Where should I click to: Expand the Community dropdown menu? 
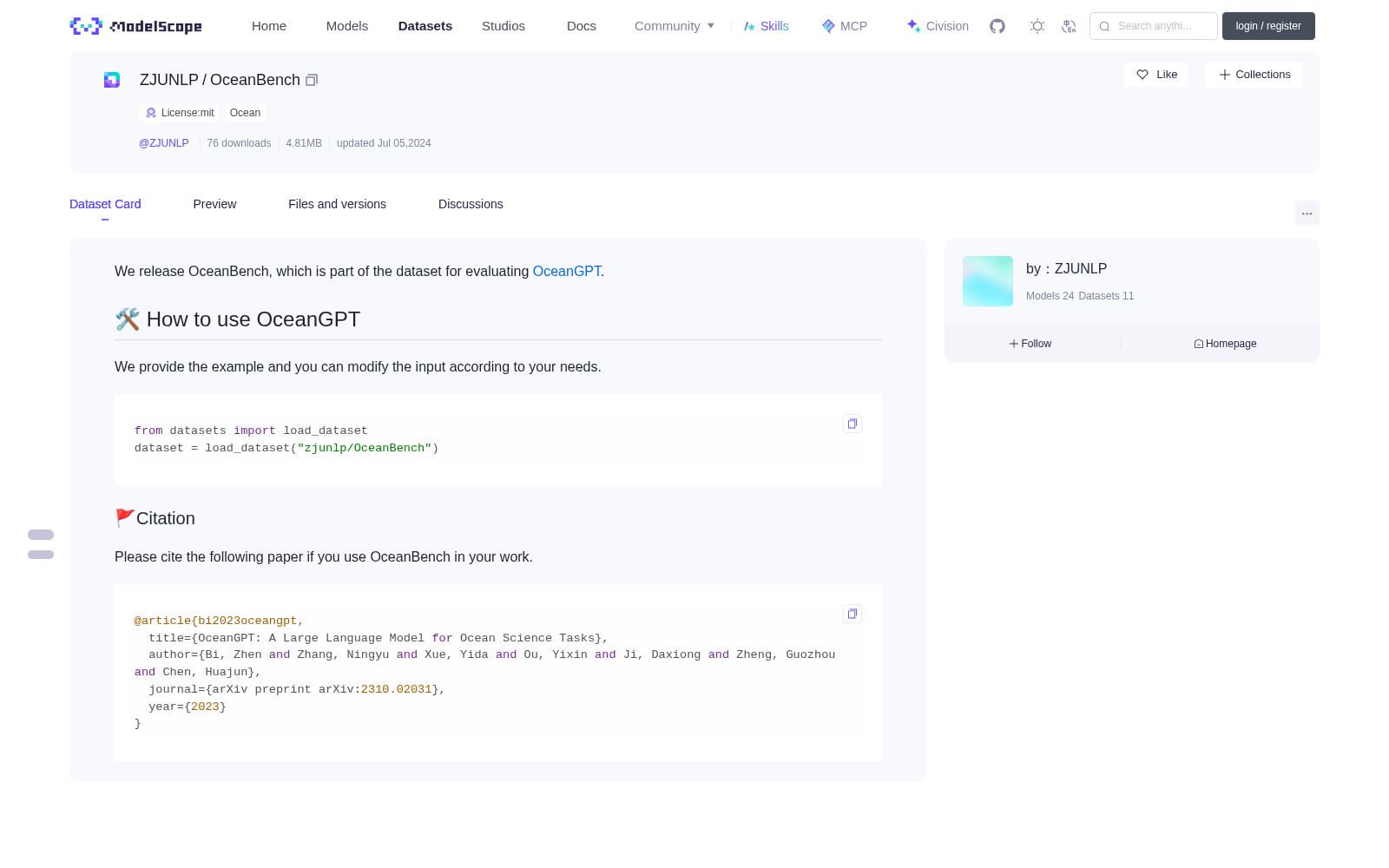pyautogui.click(x=675, y=26)
